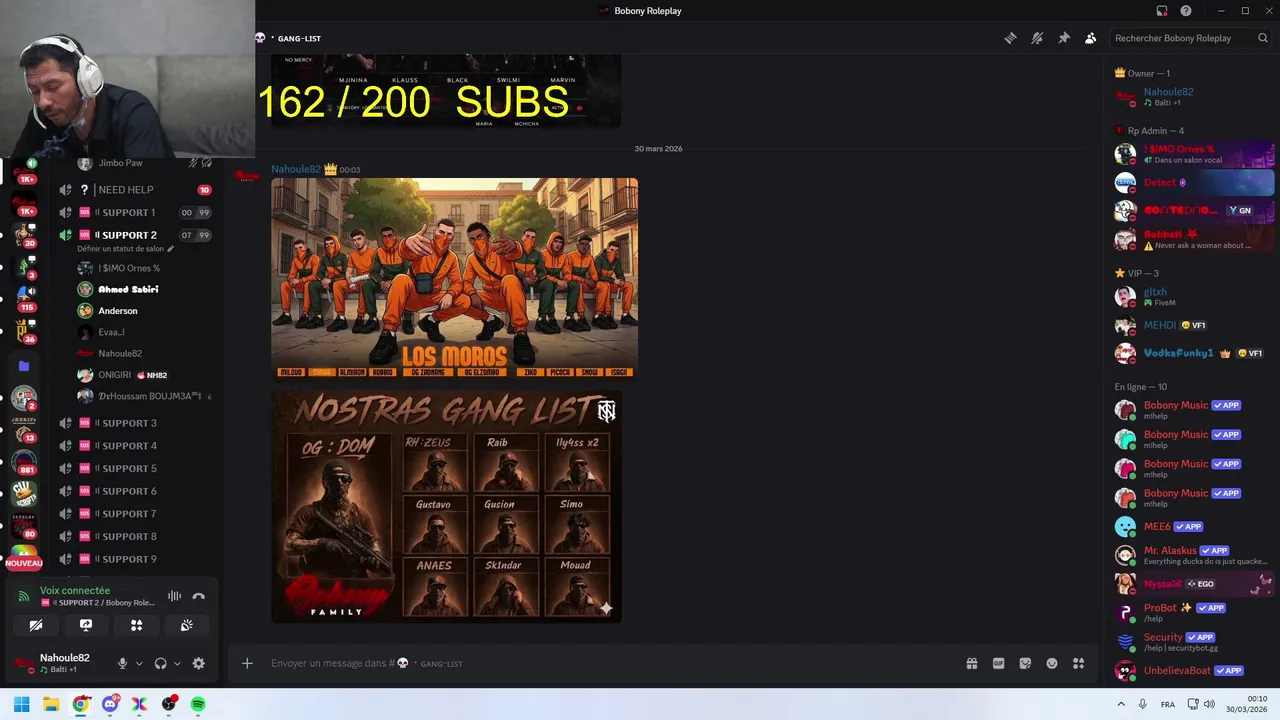The image size is (1280, 720).
Task: Open headphone output options arrow
Action: 177,663
